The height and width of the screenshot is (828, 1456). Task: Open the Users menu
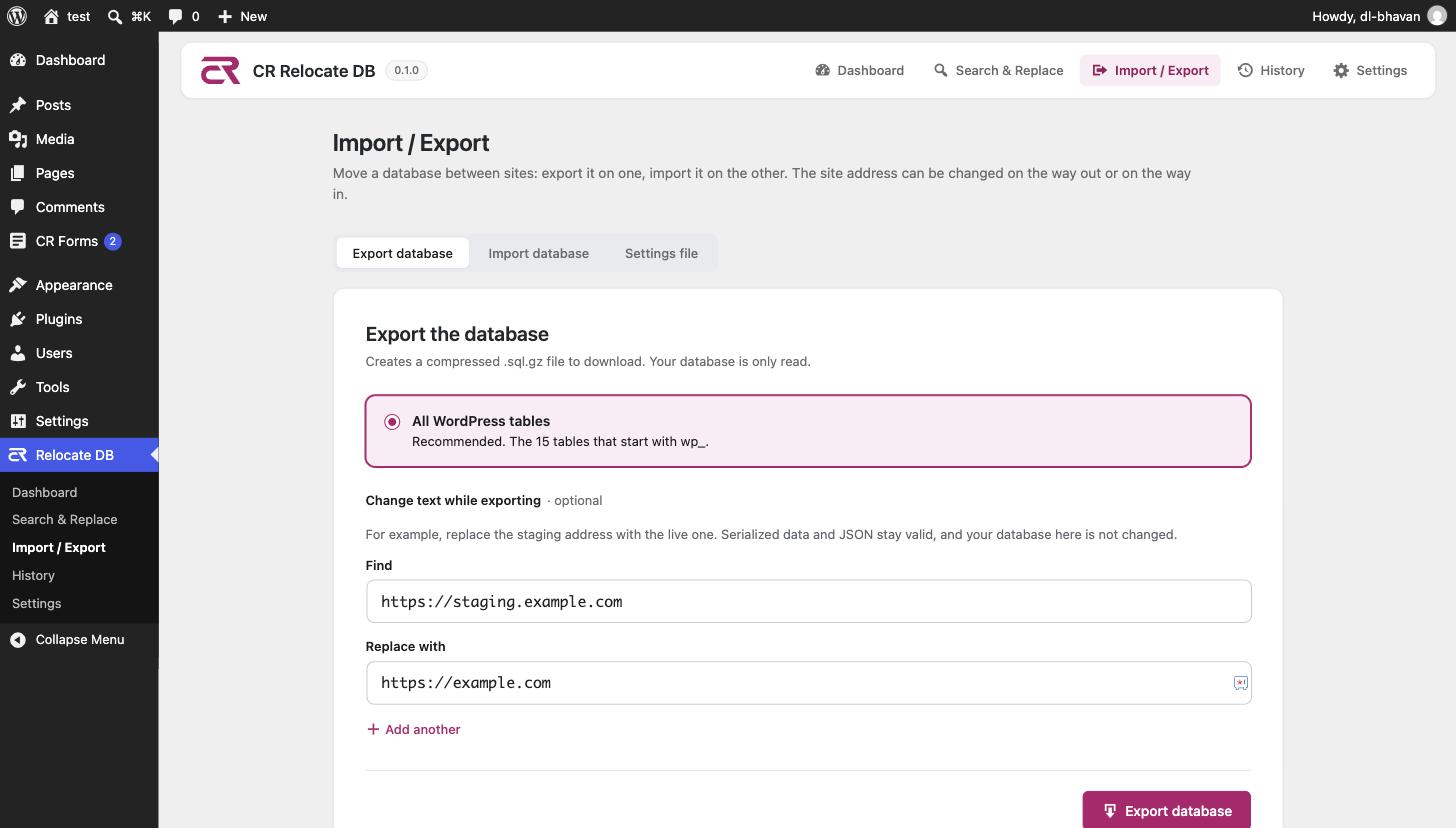click(79, 353)
